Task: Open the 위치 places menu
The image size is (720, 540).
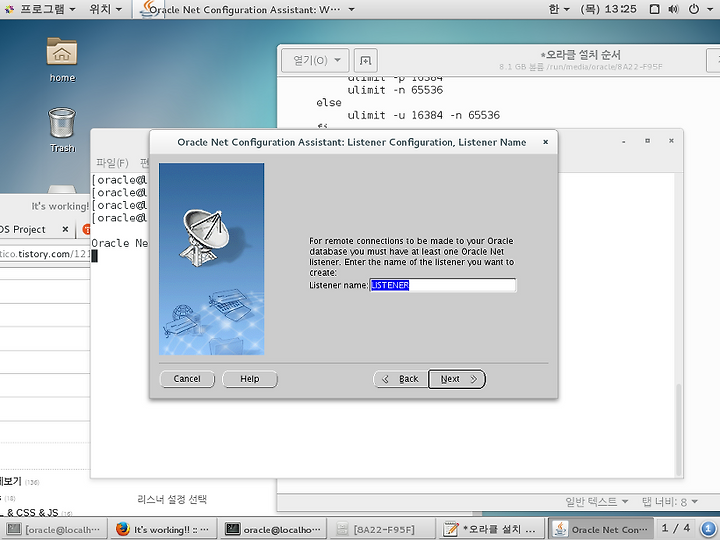Action: point(106,9)
